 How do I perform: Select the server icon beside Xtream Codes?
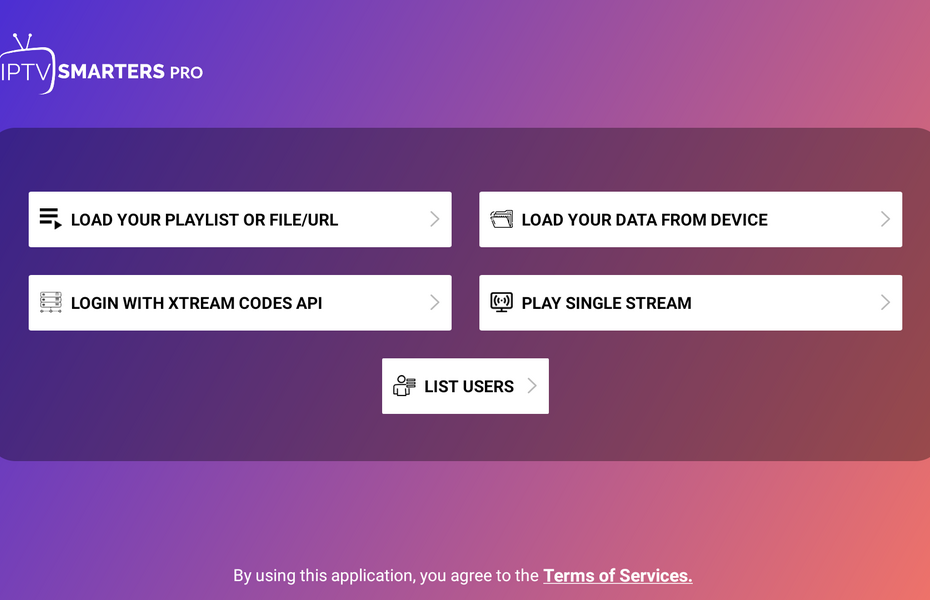(49, 302)
